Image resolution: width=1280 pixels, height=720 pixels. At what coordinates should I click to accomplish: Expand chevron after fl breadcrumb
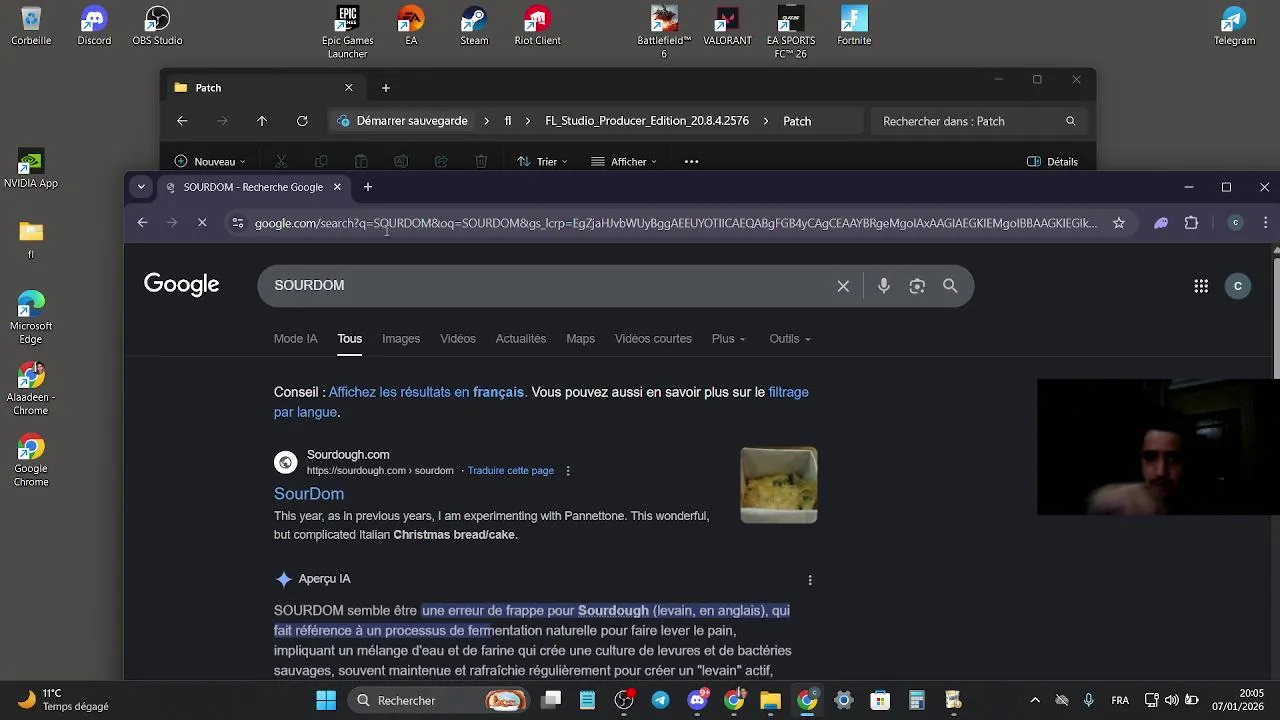527,121
